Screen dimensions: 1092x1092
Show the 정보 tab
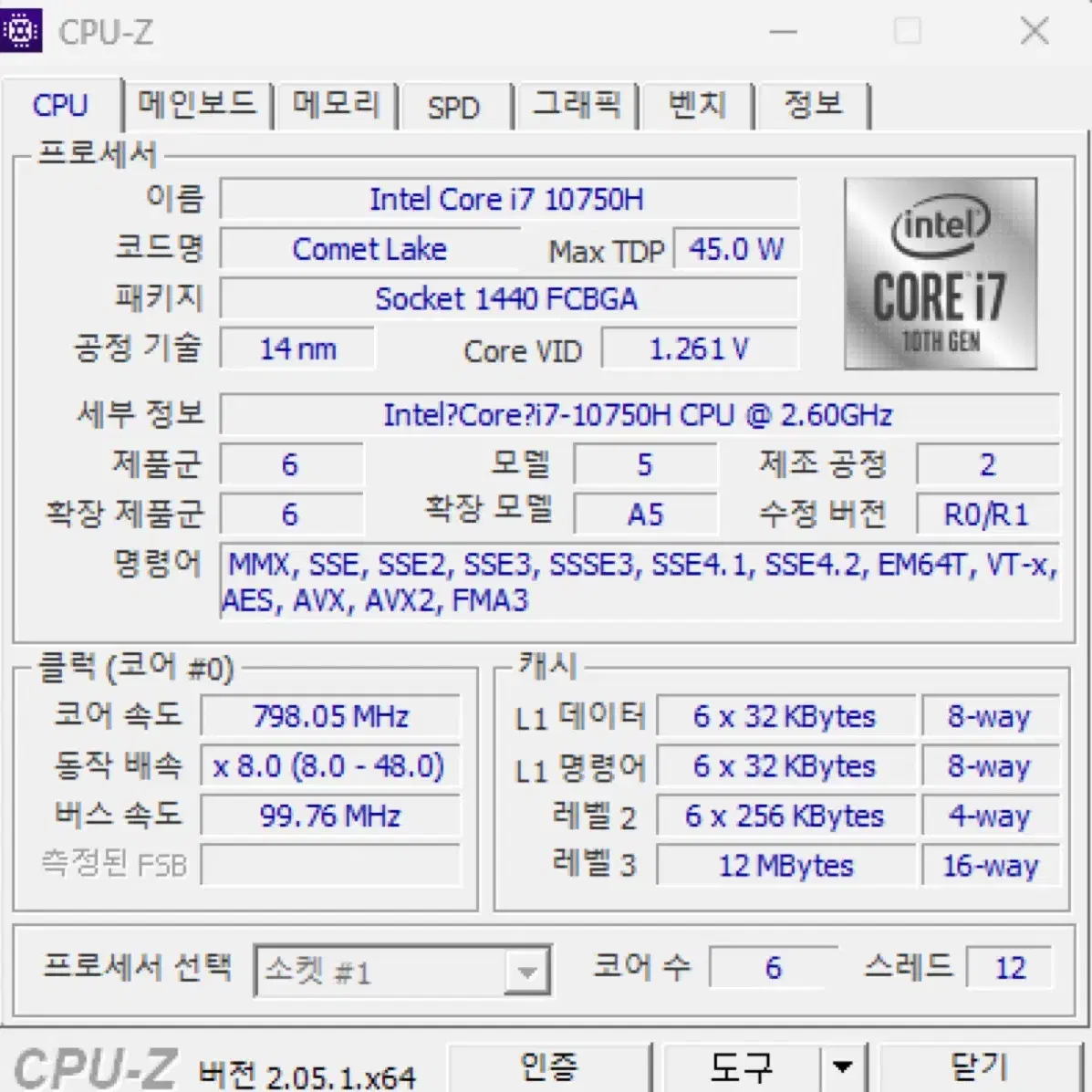(814, 105)
